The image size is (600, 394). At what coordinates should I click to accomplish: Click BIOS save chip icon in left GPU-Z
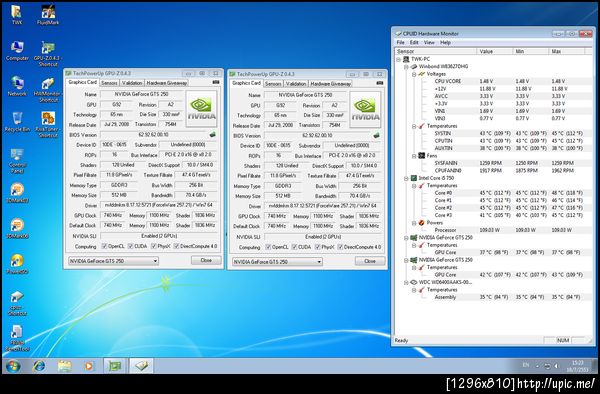pyautogui.click(x=212, y=135)
